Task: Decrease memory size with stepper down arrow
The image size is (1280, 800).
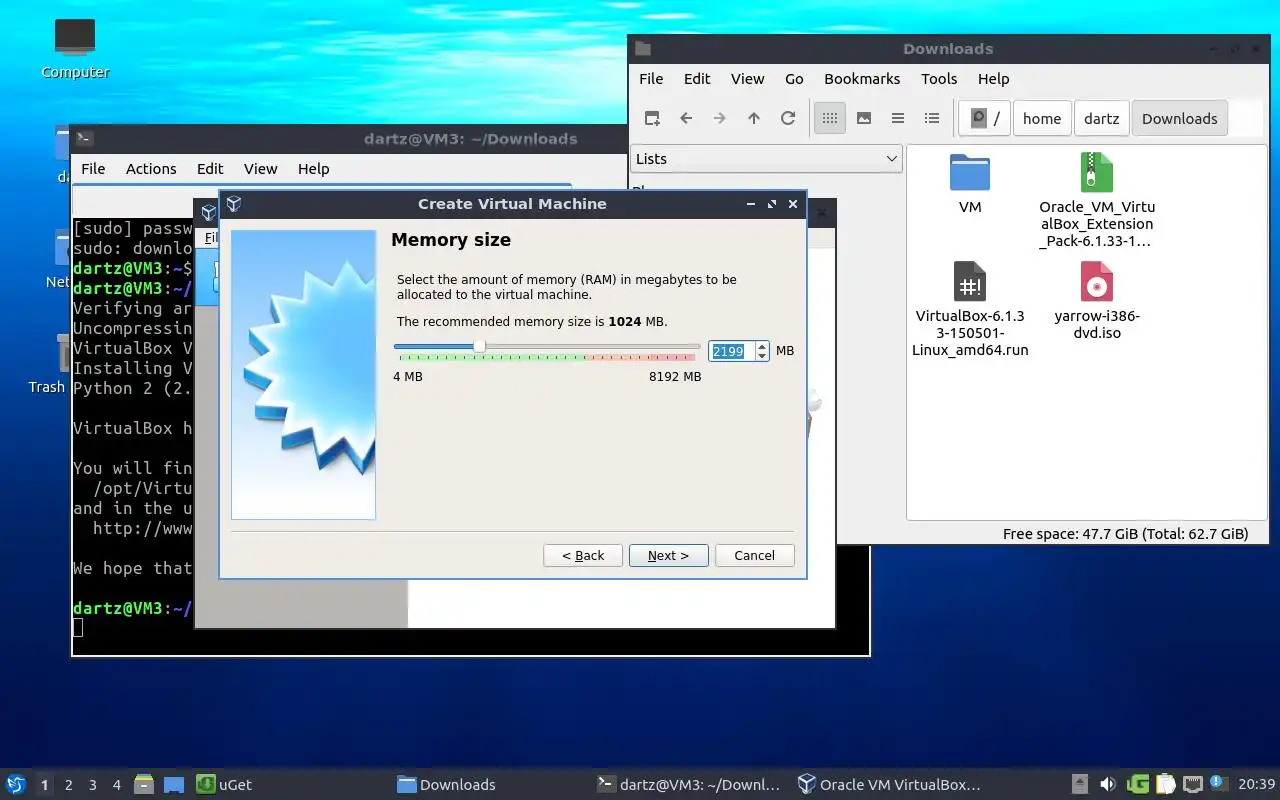Action: click(762, 356)
